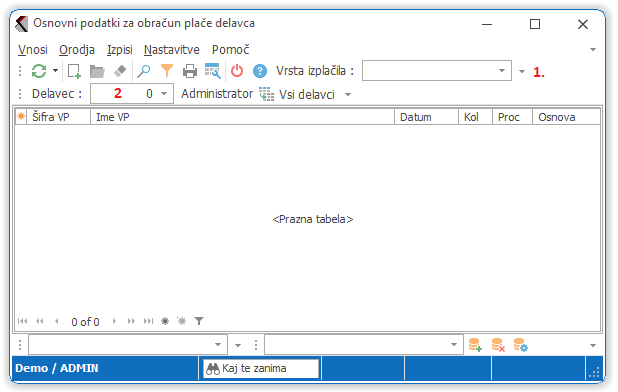
Task: Click previous page navigator button
Action: pos(40,321)
